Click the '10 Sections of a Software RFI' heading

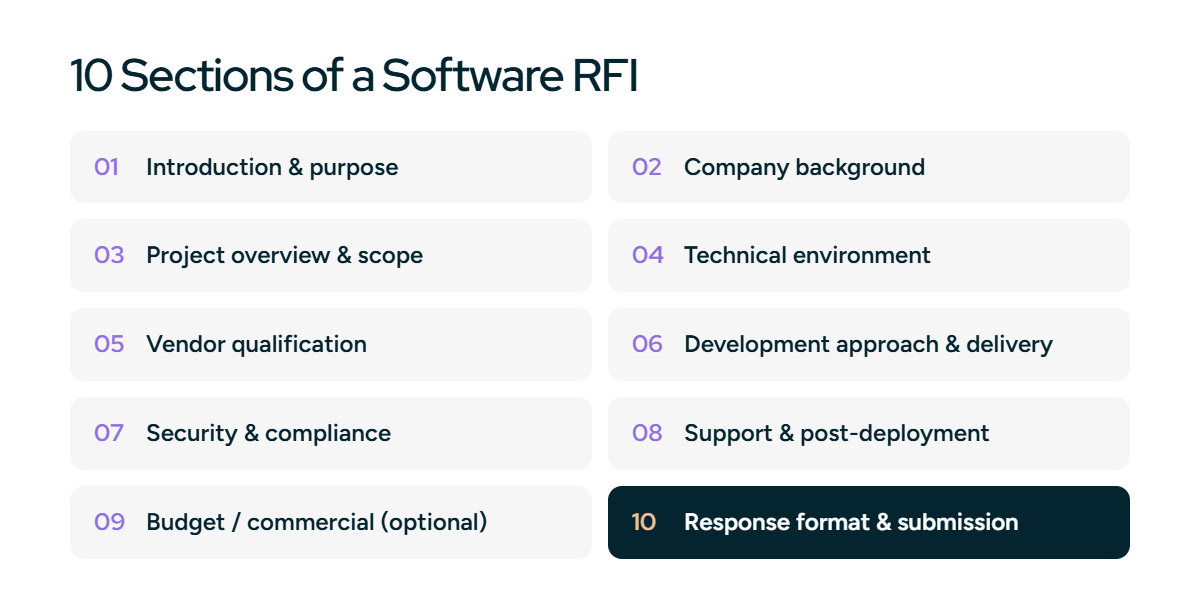coord(354,77)
